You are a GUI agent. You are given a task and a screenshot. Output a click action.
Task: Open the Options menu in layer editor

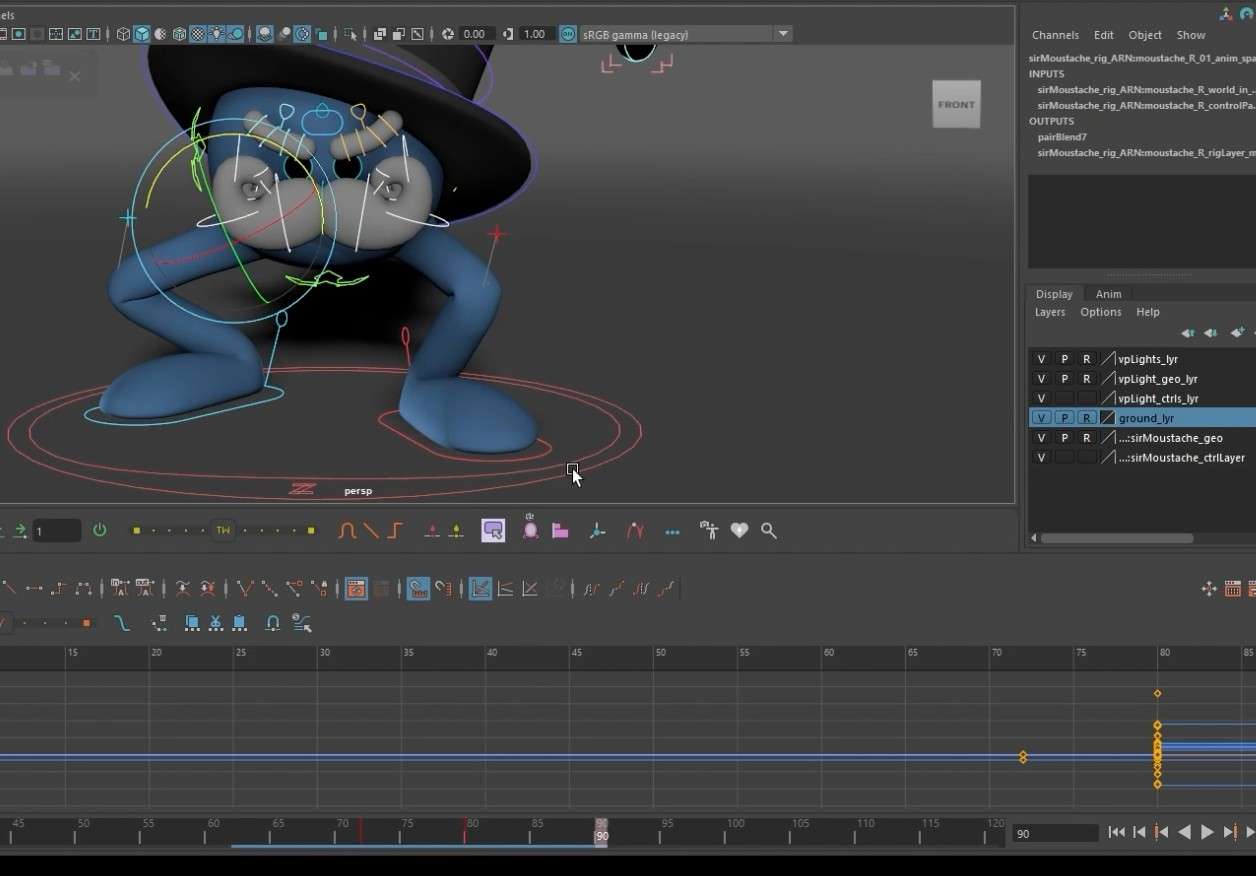1101,312
